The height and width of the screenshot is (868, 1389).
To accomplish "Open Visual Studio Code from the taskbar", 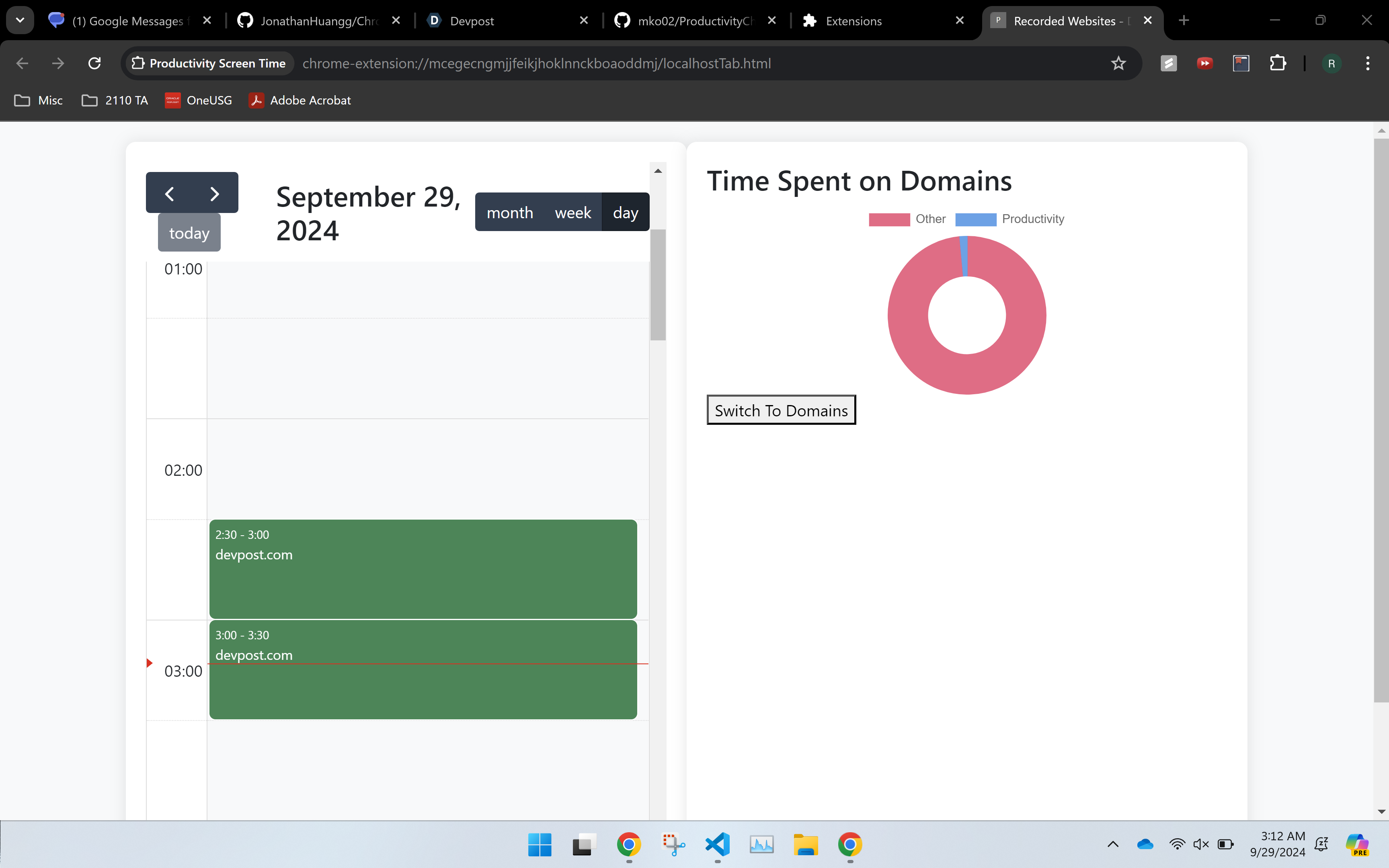I will click(x=717, y=844).
